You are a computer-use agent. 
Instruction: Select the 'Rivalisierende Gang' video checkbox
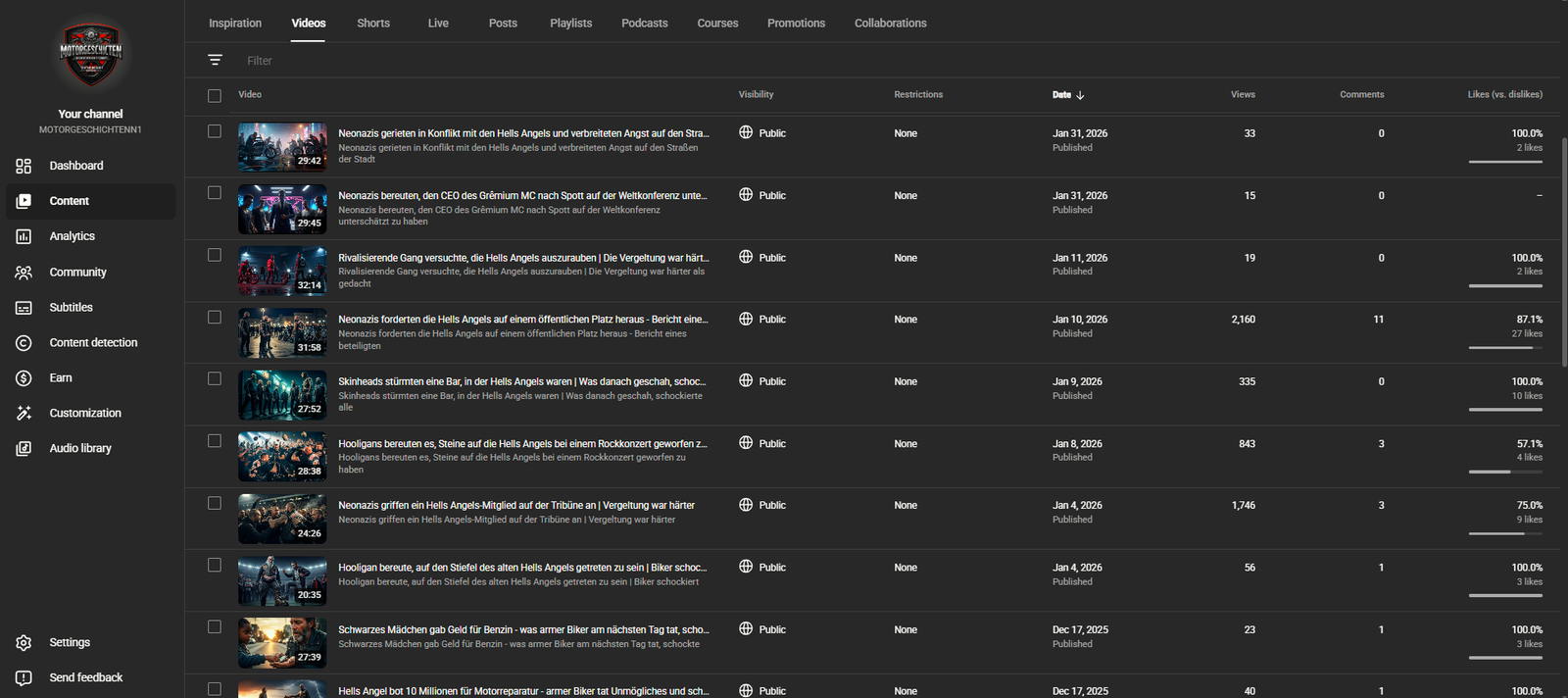215,255
